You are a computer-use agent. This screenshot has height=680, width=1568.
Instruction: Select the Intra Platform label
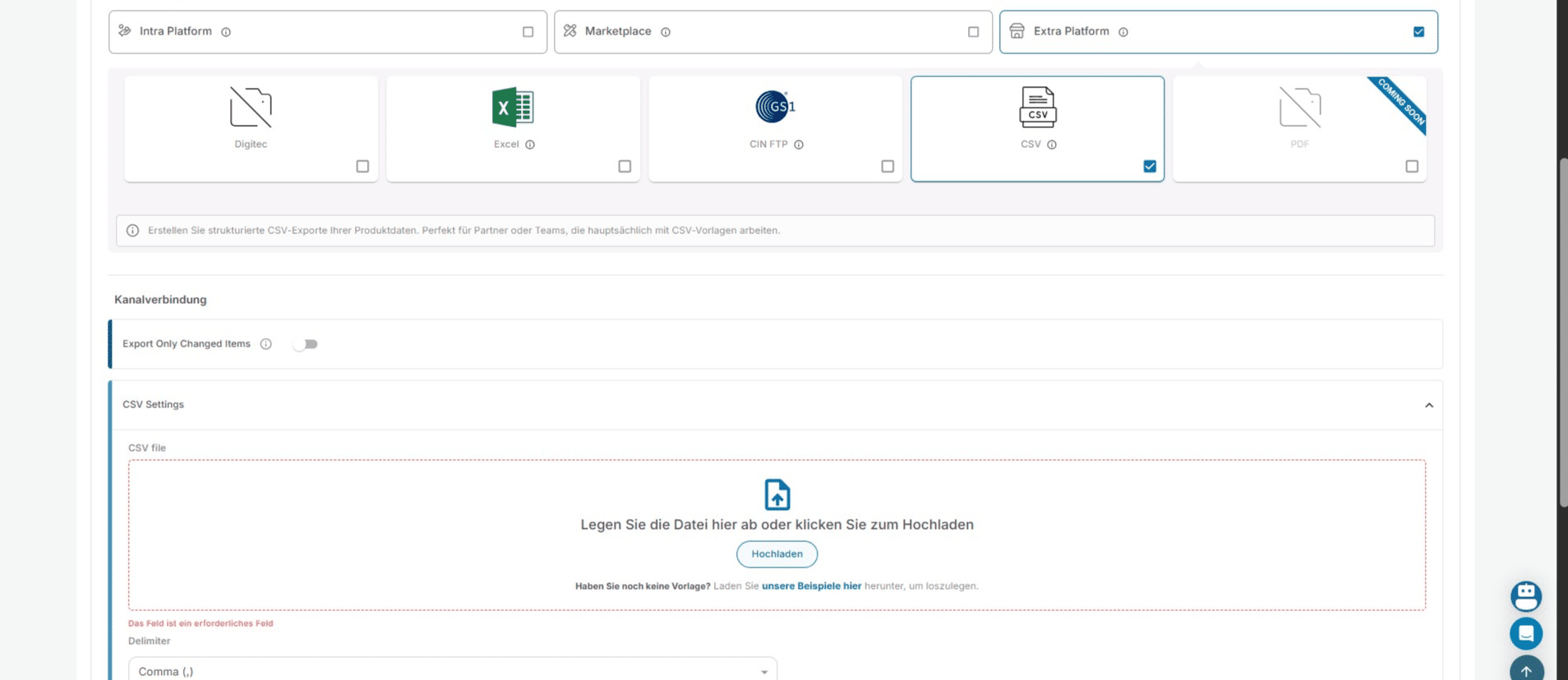(x=176, y=31)
